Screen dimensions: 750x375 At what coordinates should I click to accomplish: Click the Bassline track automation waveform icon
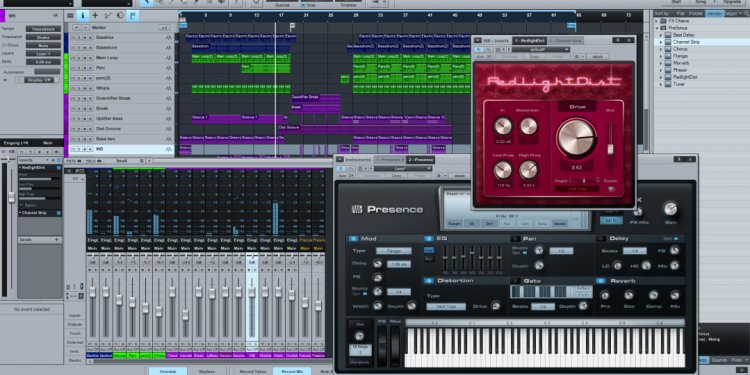(x=168, y=37)
